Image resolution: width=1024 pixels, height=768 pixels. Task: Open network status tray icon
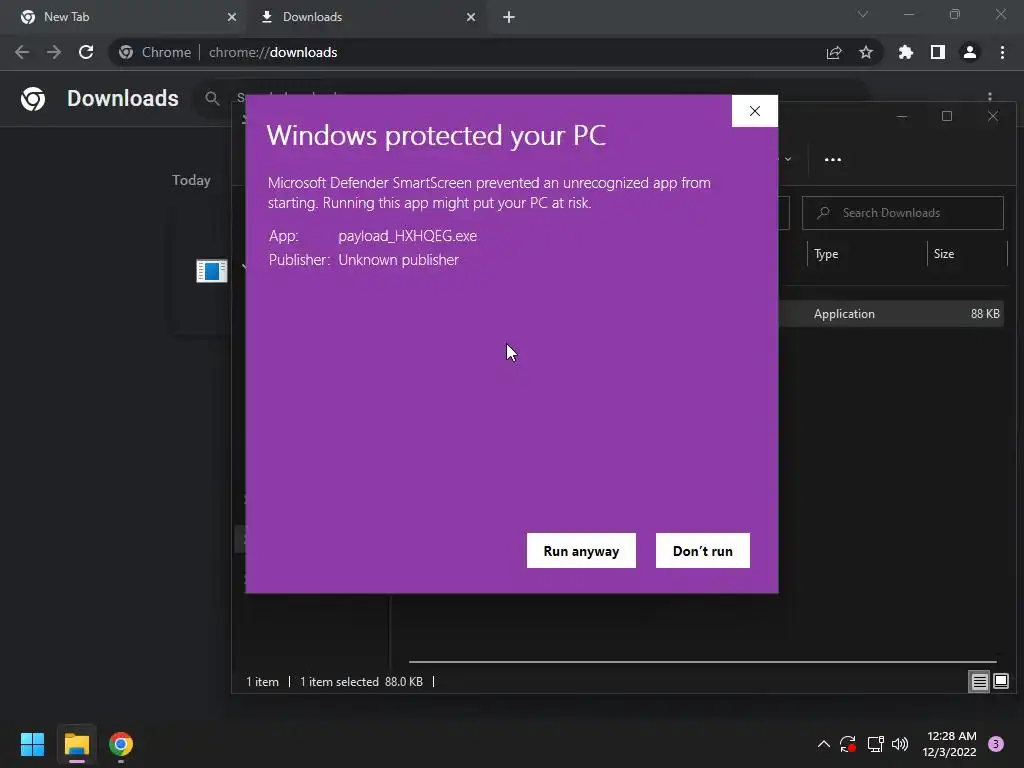coord(875,744)
